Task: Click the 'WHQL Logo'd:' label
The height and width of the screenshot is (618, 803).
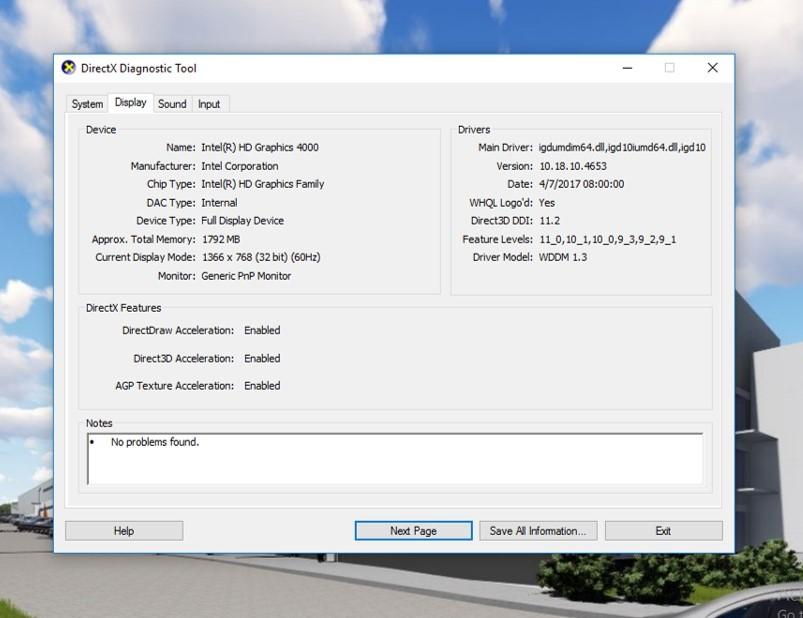Action: (x=501, y=203)
